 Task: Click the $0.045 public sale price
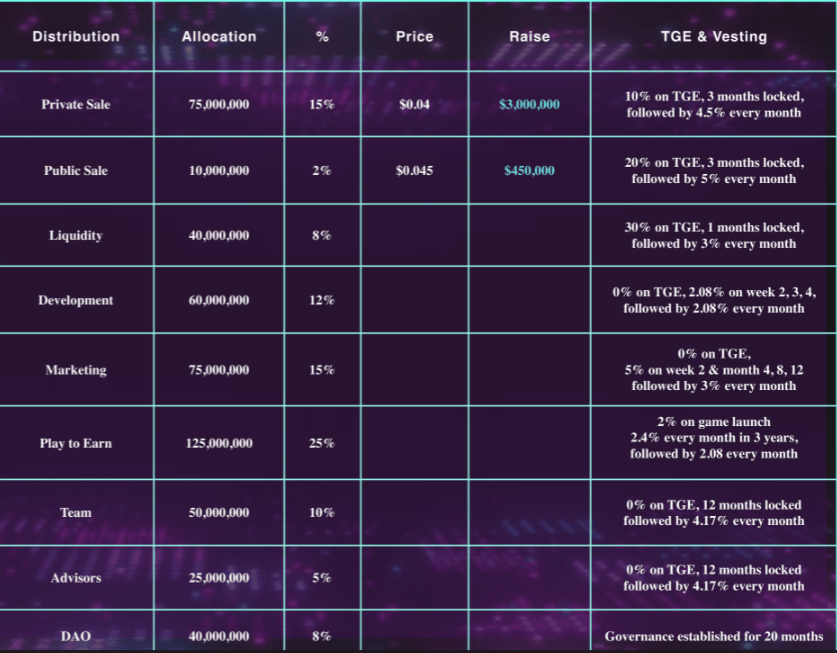pos(414,171)
